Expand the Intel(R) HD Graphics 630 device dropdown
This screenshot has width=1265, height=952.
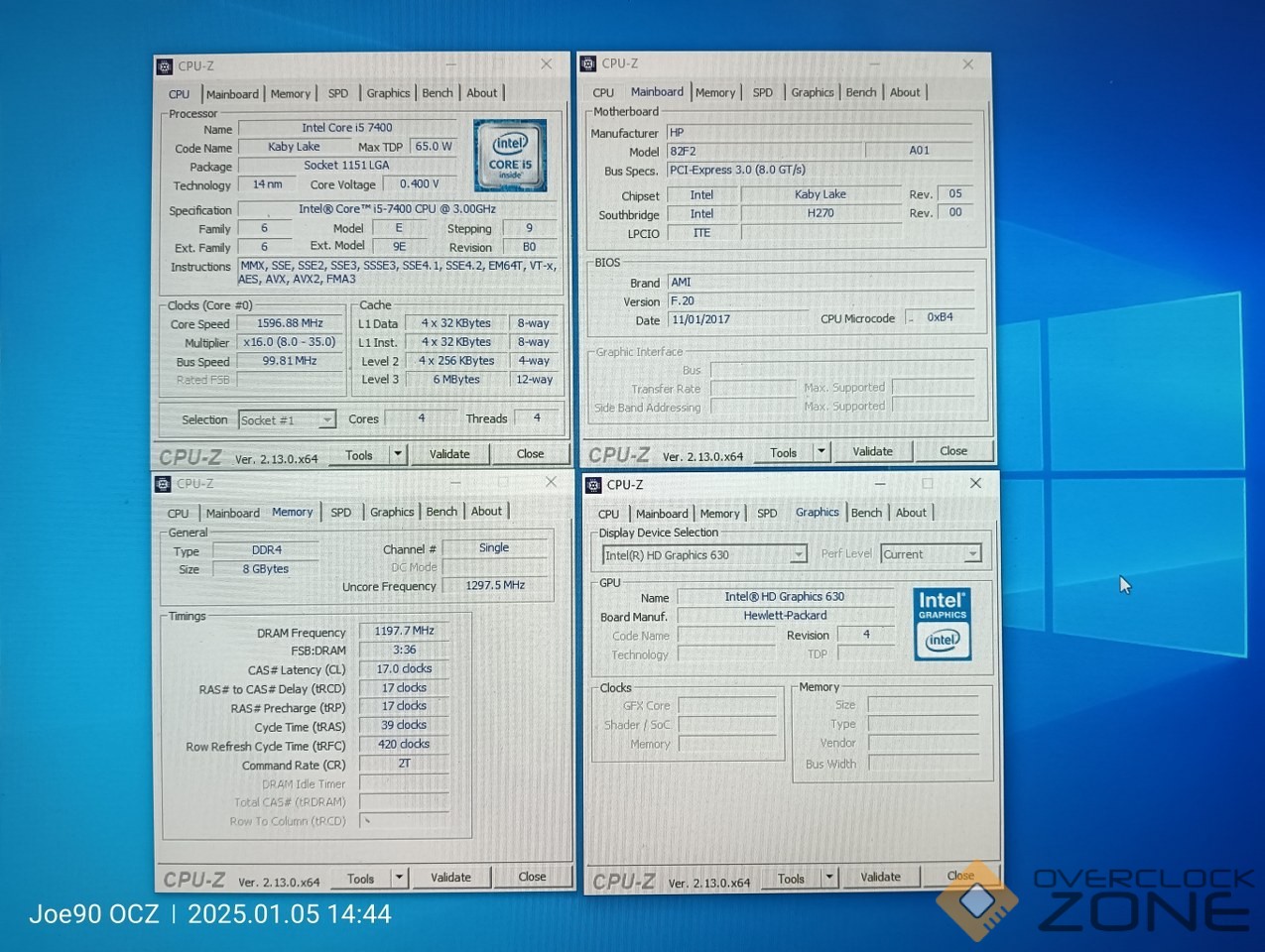[799, 555]
